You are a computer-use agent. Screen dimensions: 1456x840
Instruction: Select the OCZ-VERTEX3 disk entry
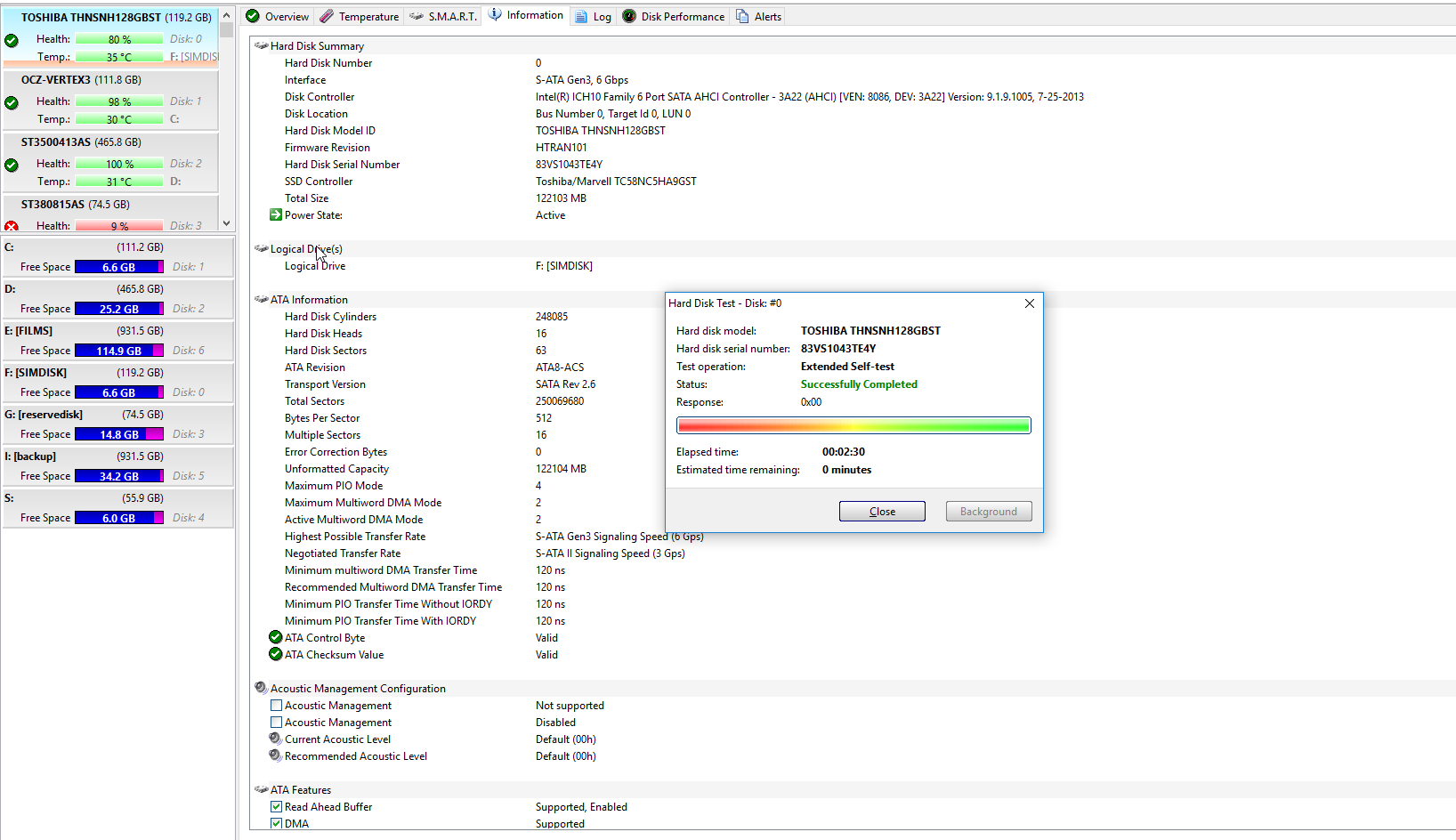pyautogui.click(x=111, y=100)
